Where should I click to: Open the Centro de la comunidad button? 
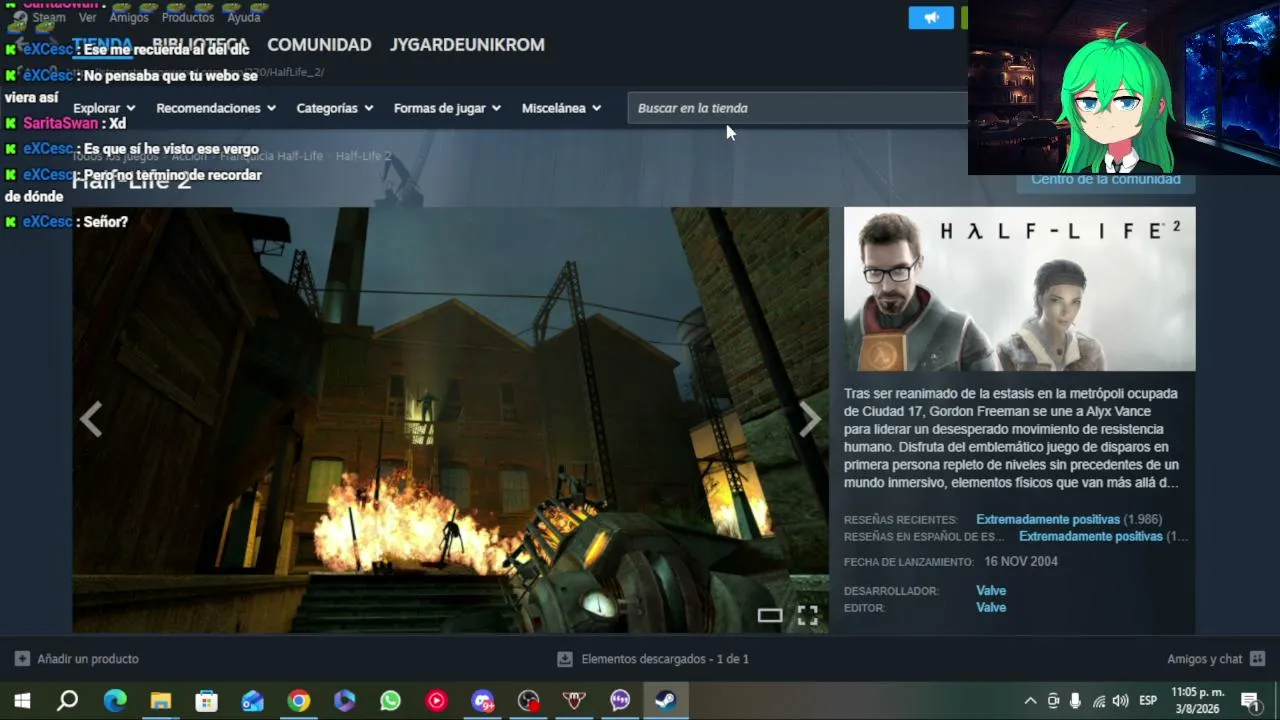pos(1106,180)
